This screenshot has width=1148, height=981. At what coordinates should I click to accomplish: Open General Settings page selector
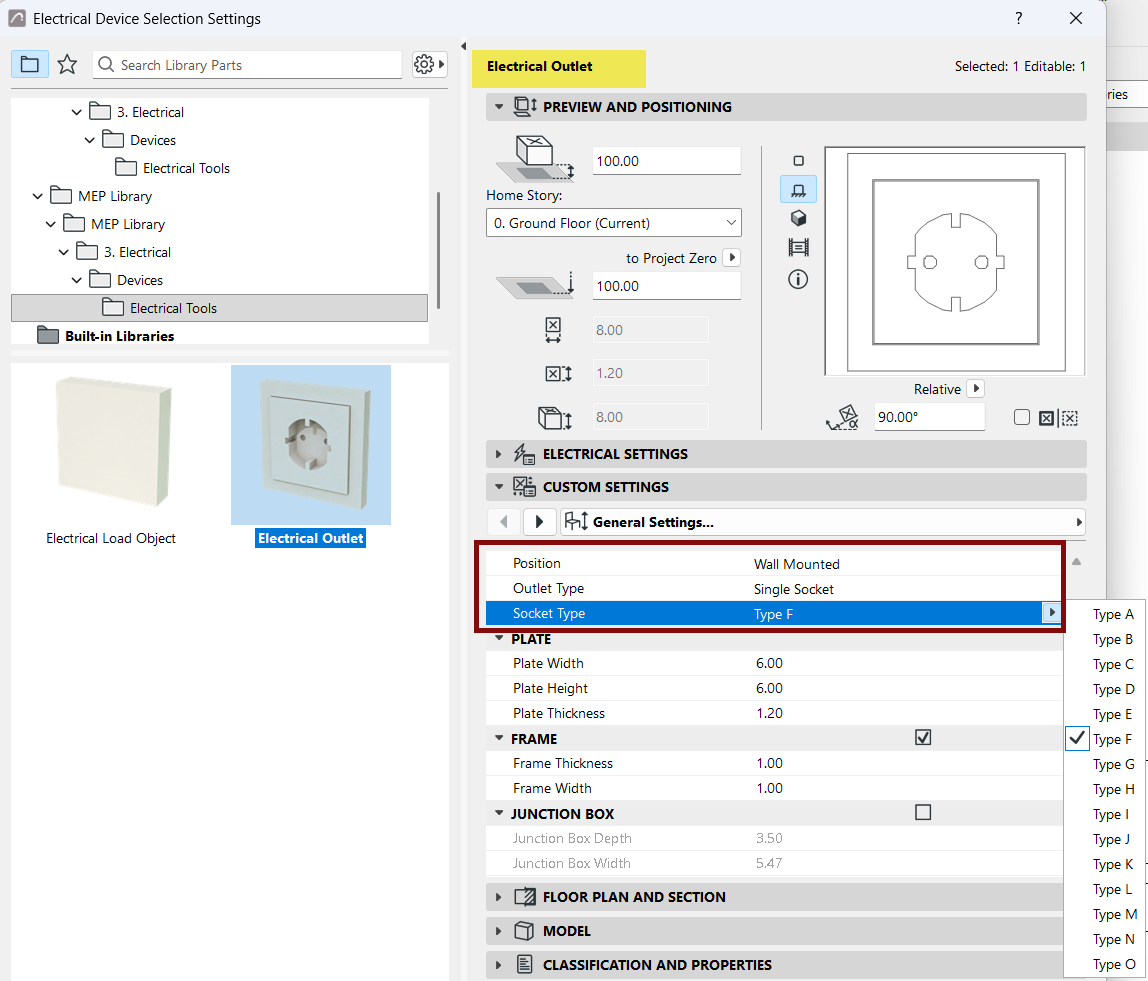822,522
